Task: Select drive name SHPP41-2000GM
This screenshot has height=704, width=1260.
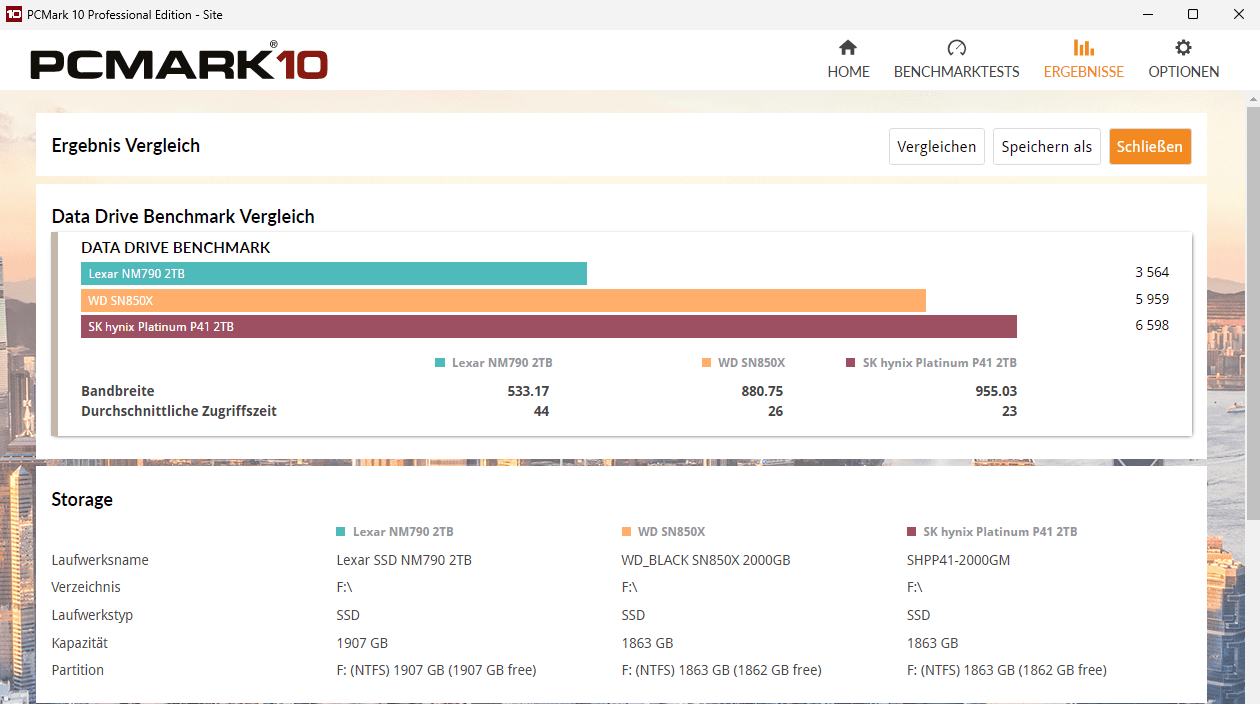Action: click(959, 560)
